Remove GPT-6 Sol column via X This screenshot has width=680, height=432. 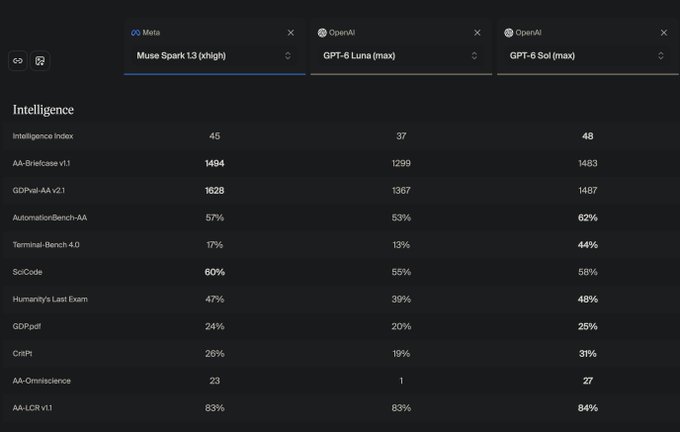coord(664,33)
